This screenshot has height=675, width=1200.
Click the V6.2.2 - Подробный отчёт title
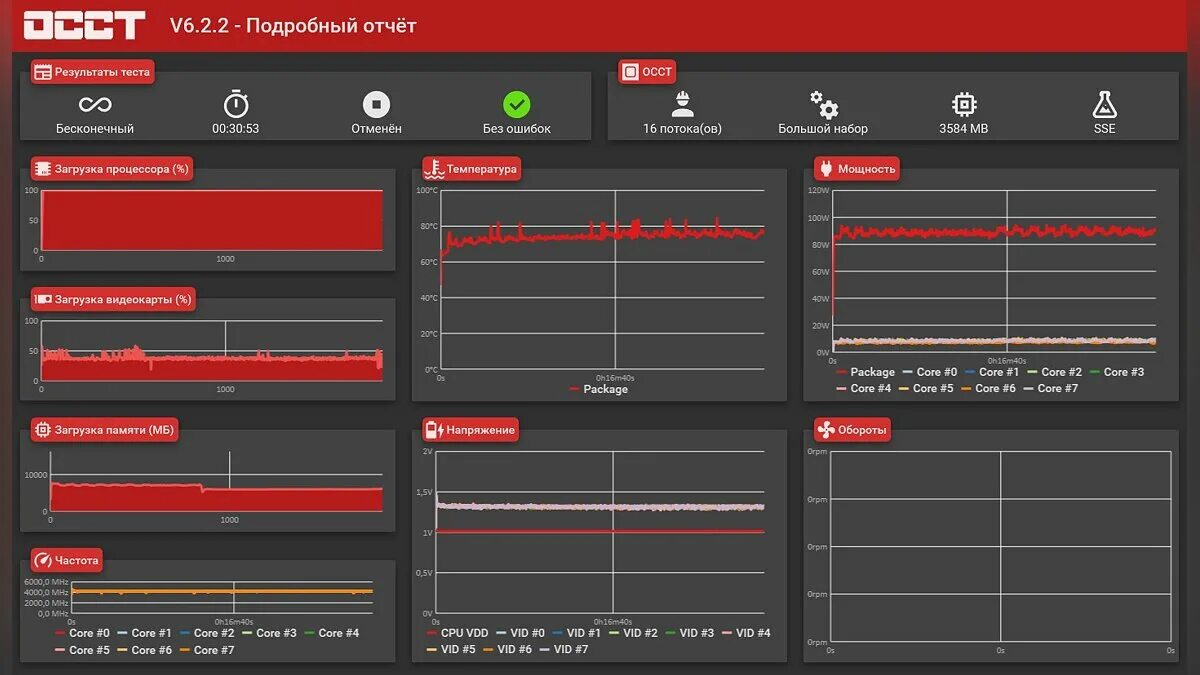(x=293, y=26)
